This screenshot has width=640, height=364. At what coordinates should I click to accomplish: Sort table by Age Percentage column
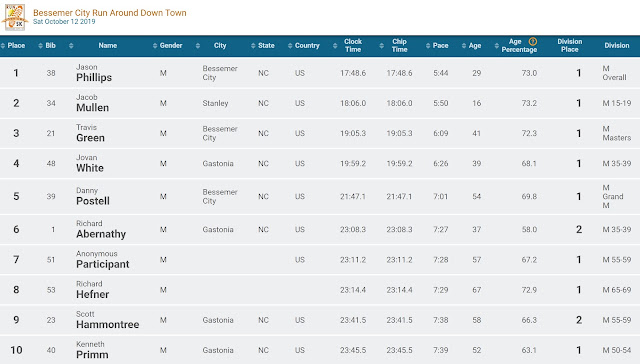(x=519, y=45)
